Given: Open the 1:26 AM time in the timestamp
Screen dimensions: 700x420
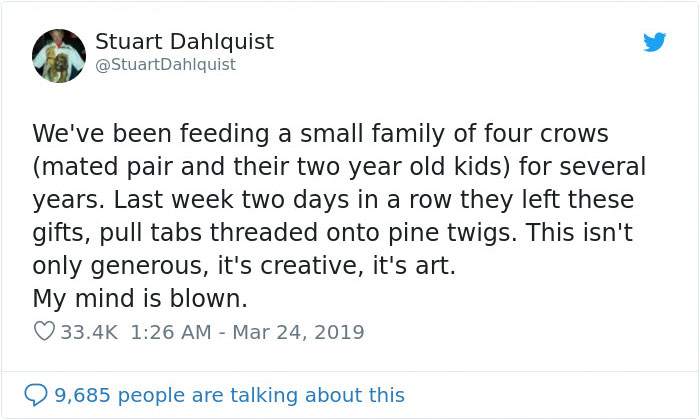Looking at the screenshot, I should [171, 332].
